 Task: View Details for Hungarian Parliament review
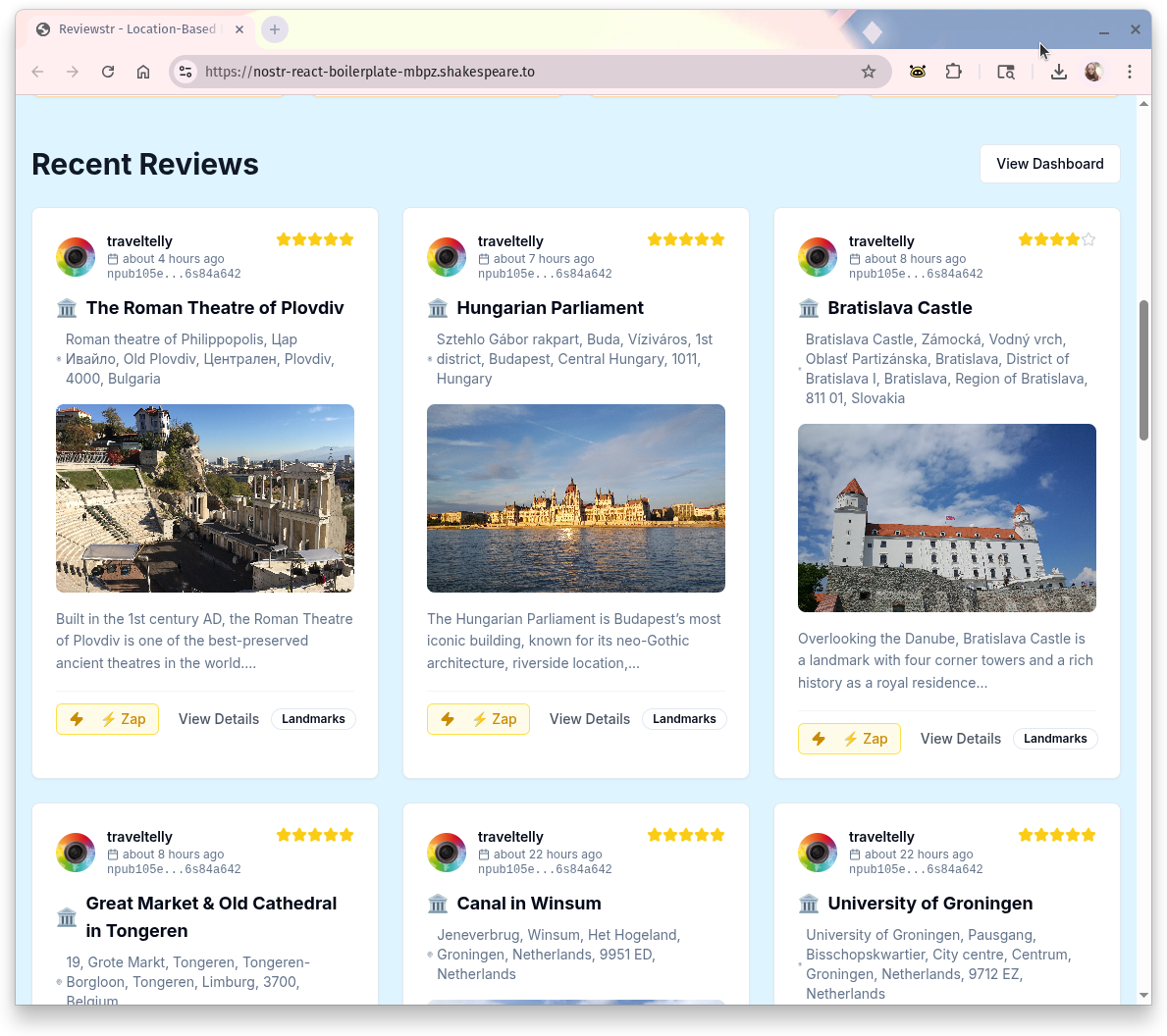click(x=589, y=719)
